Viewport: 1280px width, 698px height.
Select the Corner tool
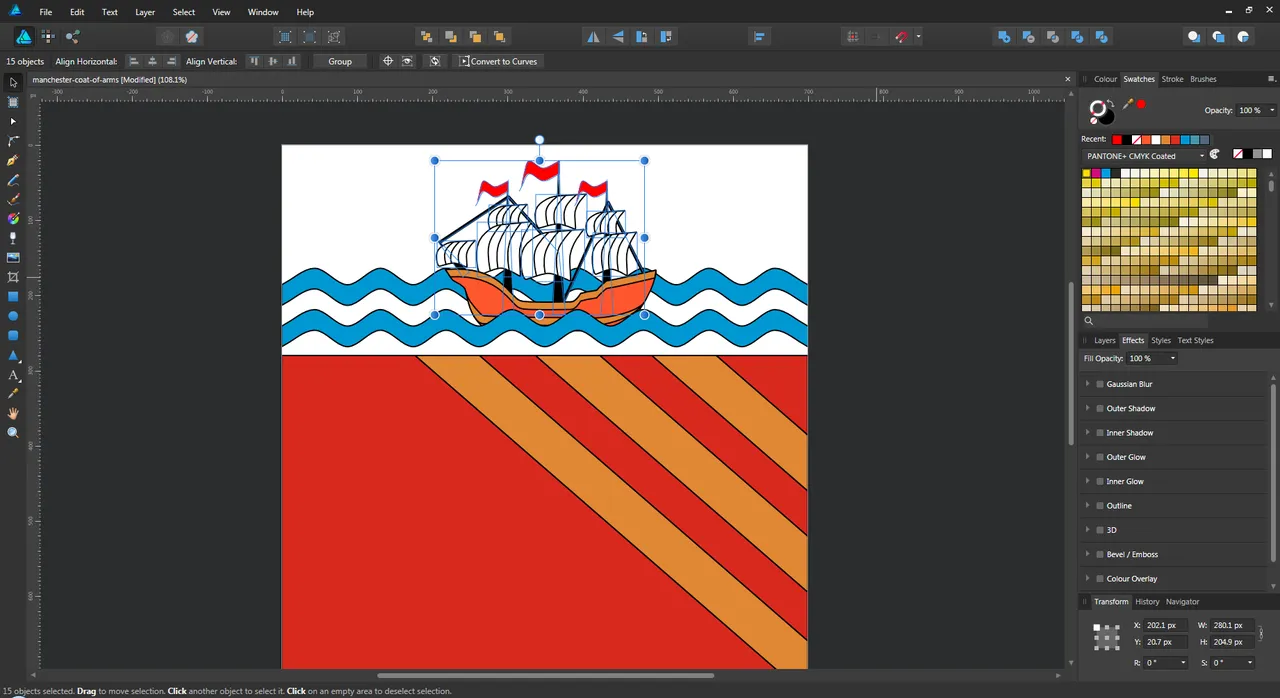[x=13, y=141]
